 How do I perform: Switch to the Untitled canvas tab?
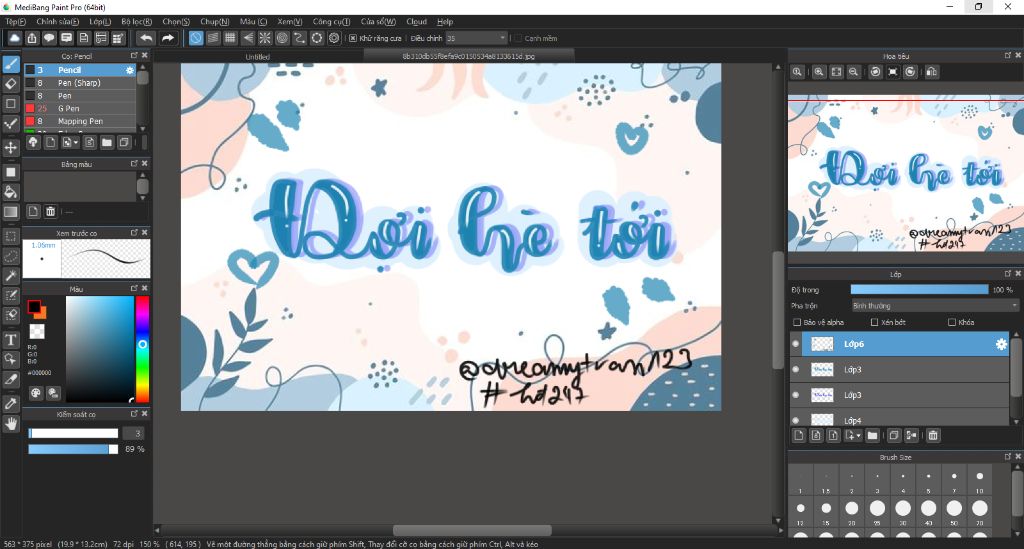point(257,57)
